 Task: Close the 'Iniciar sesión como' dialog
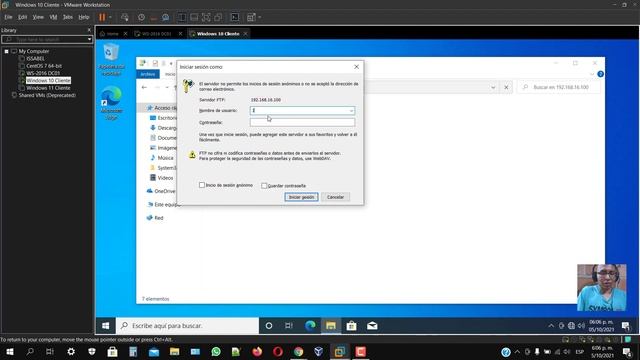pyautogui.click(x=356, y=67)
